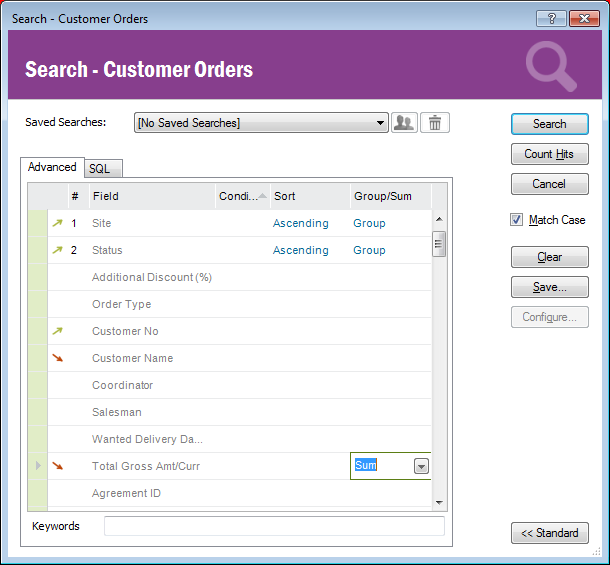610x565 pixels.
Task: Click the green arrow beside Customer No
Action: [57, 331]
